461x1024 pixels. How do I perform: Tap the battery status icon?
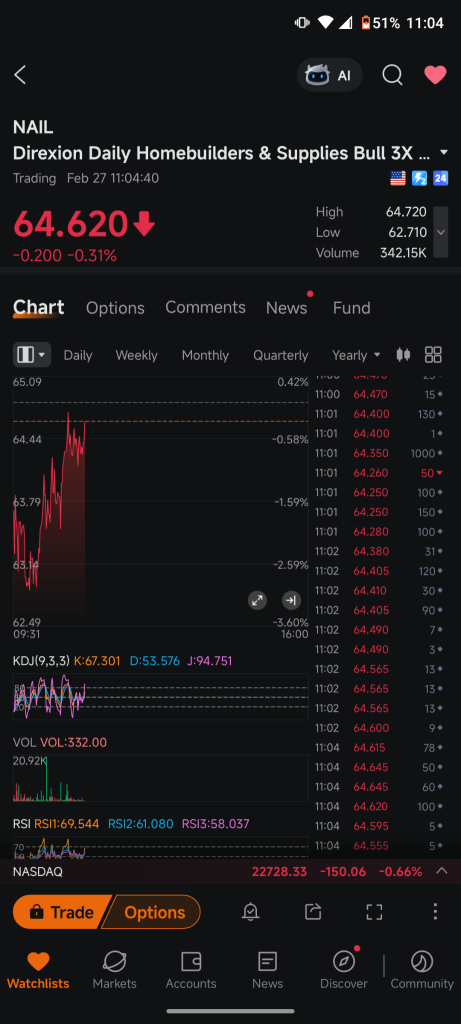click(366, 23)
